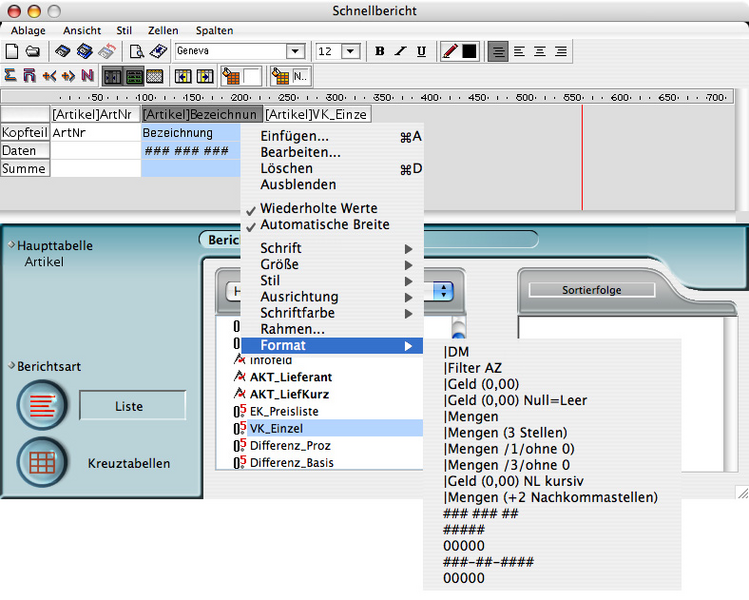
Task: Click the Liste button
Action: pyautogui.click(x=132, y=406)
